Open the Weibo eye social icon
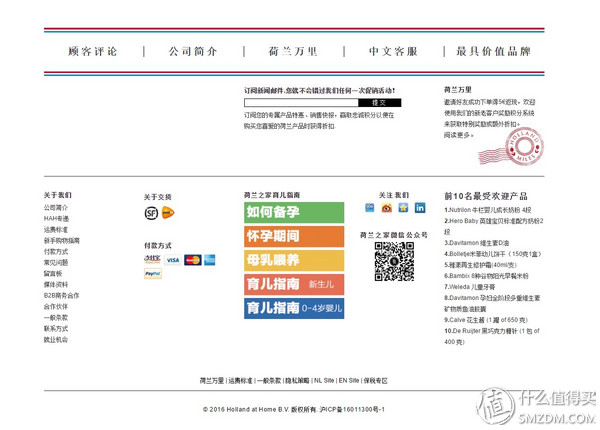Screen dimensions: 600x430 (x=386, y=208)
